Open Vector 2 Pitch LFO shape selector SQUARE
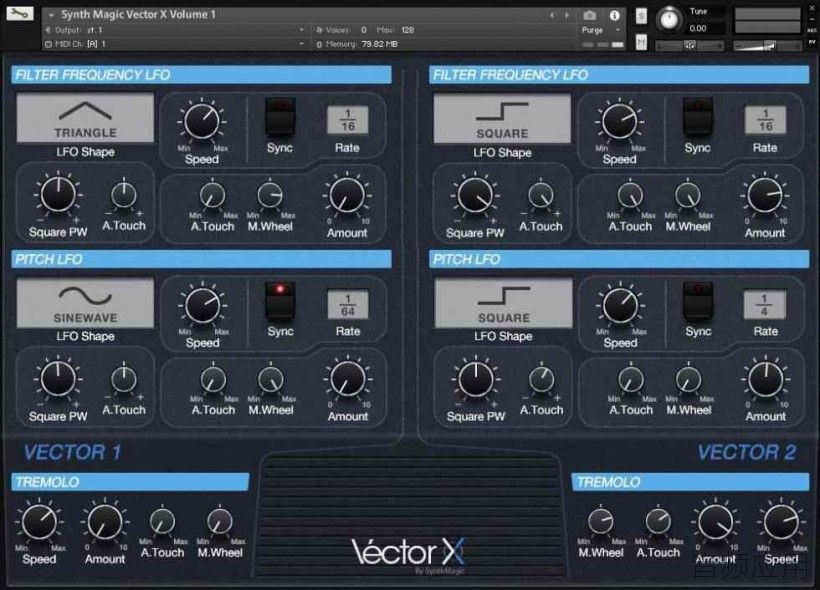 503,303
